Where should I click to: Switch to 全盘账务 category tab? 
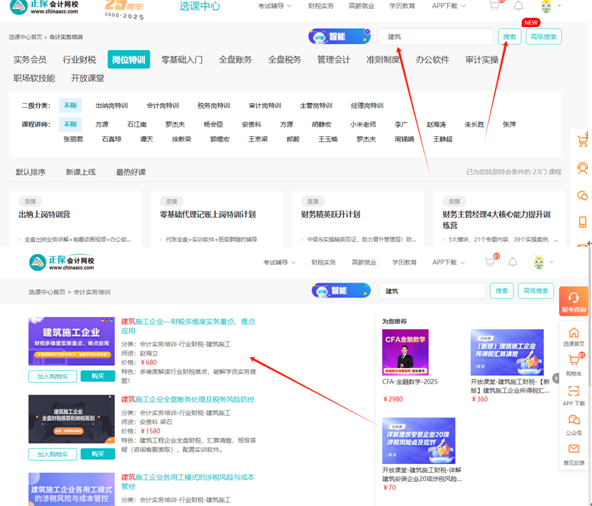pos(235,59)
